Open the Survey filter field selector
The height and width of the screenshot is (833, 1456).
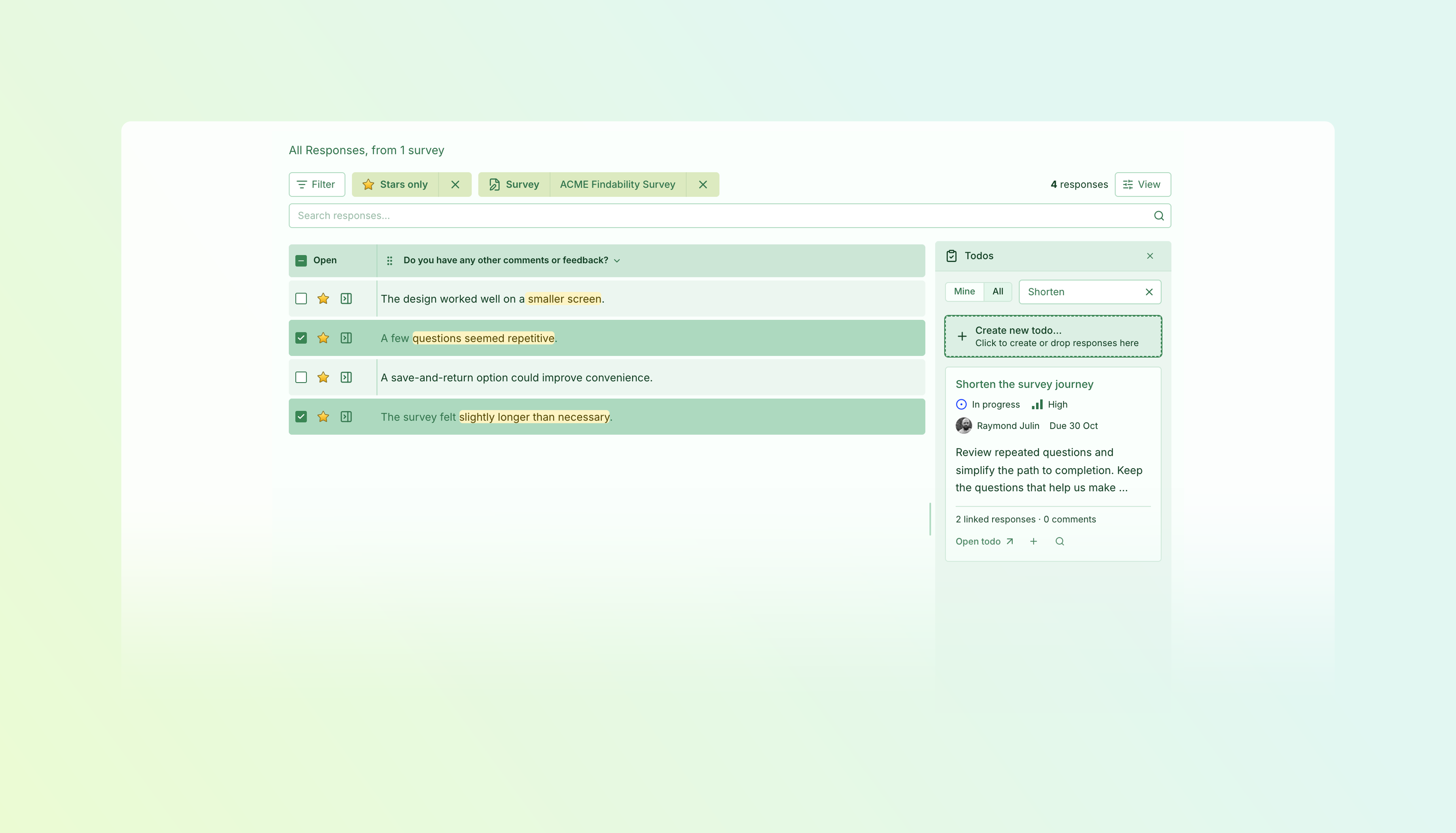[514, 184]
